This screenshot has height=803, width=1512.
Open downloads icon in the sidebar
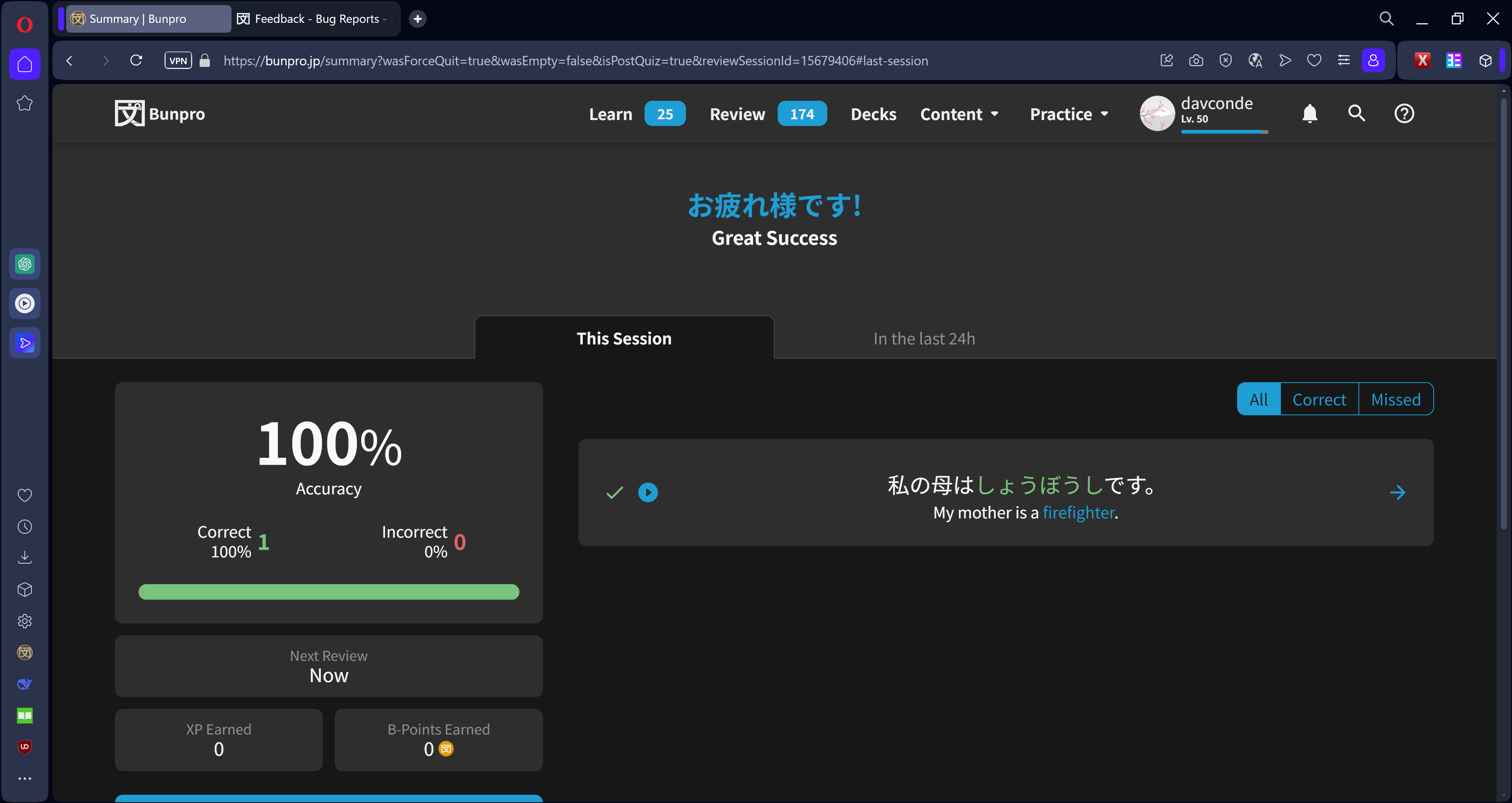click(x=25, y=558)
